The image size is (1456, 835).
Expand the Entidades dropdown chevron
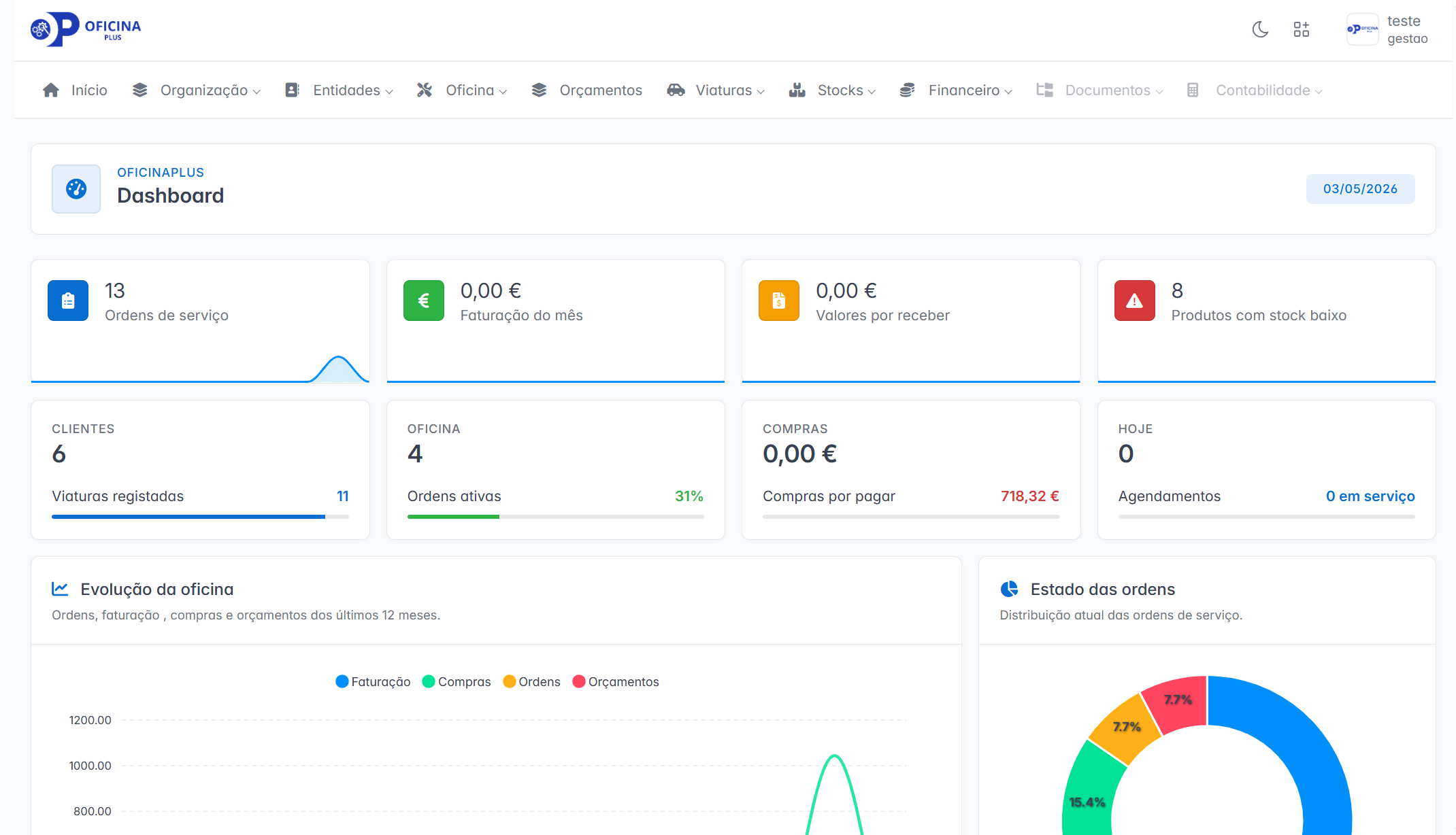coord(389,92)
